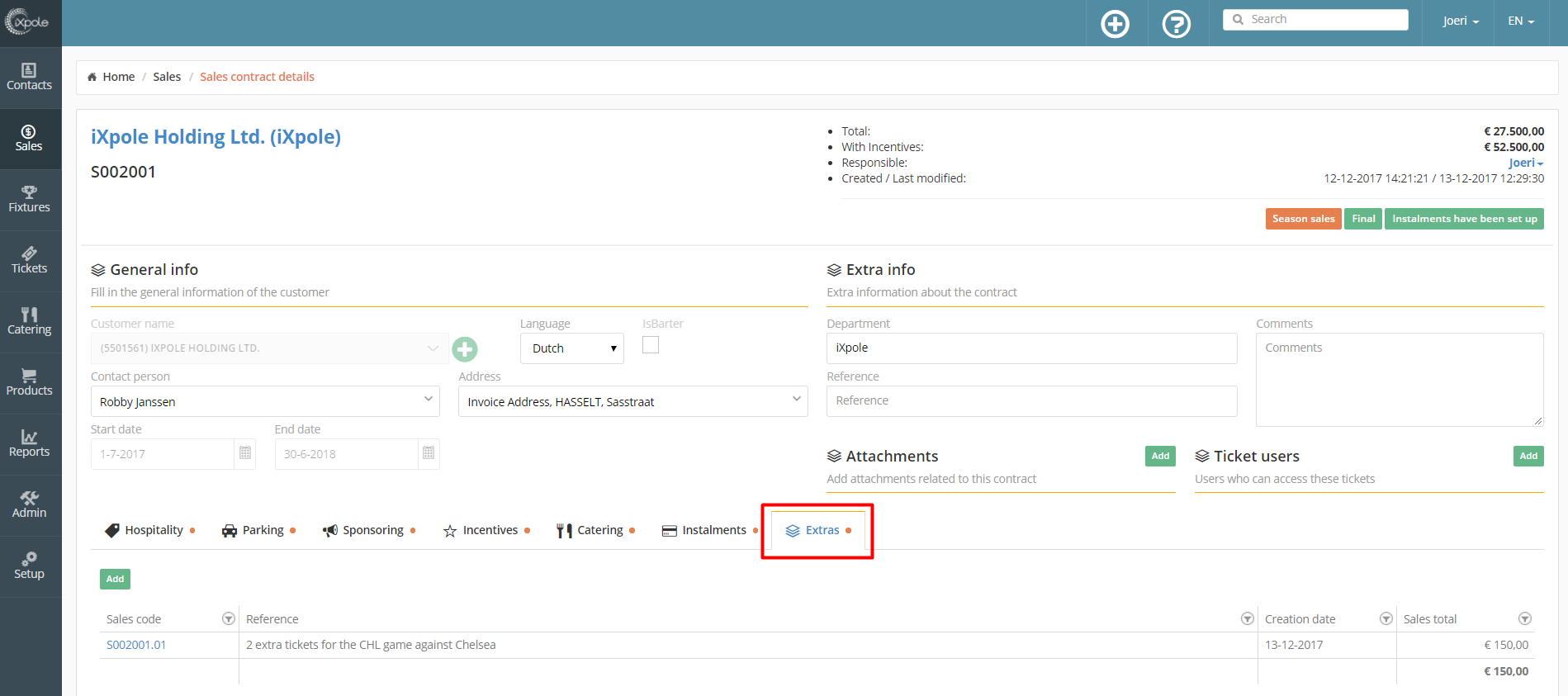Filter the Creation date column
This screenshot has height=696, width=1568.
(1386, 619)
